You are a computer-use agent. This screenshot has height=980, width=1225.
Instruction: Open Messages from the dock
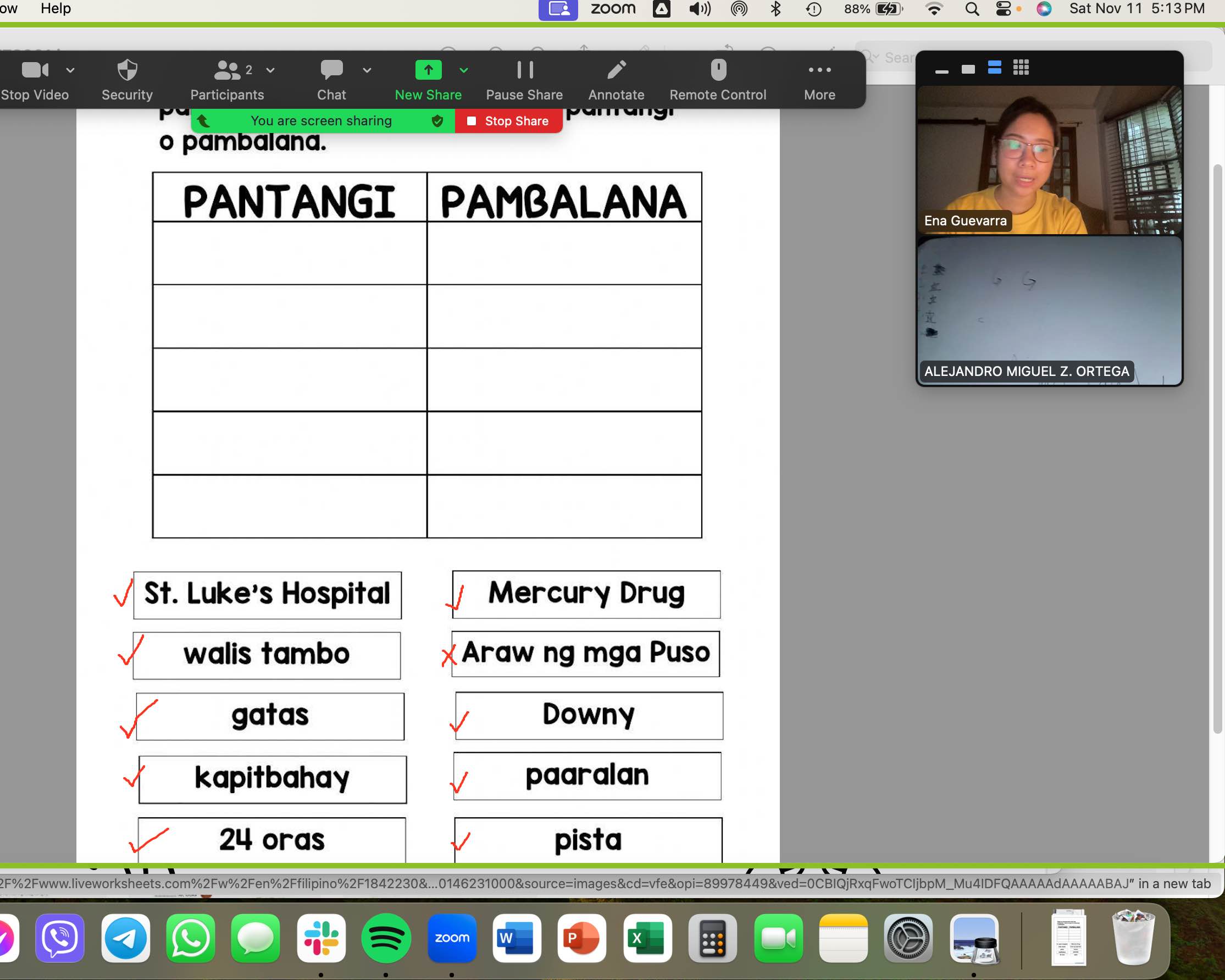click(256, 939)
